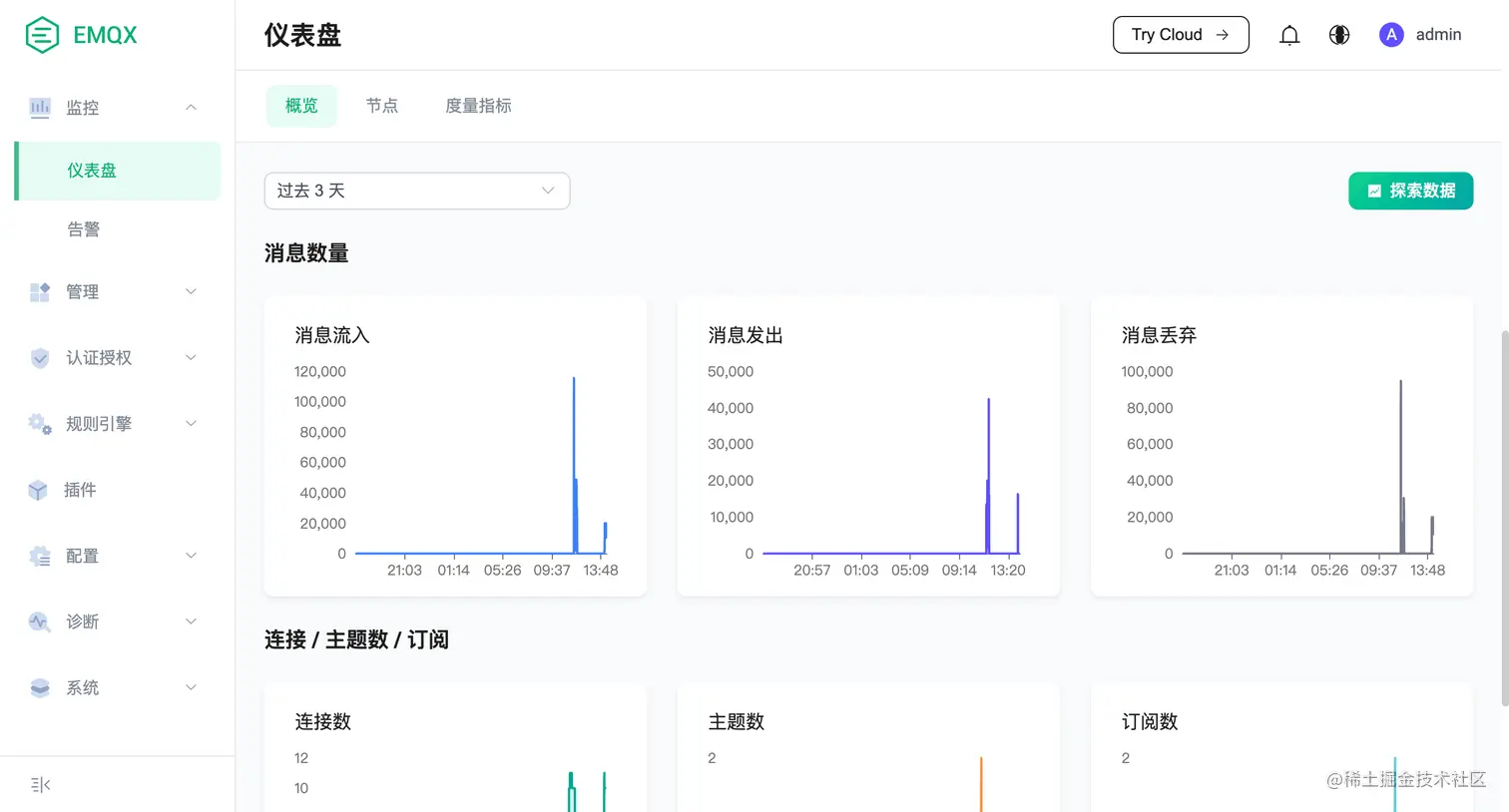This screenshot has height=812, width=1509.
Task: Open the notification bell icon
Action: click(1289, 34)
